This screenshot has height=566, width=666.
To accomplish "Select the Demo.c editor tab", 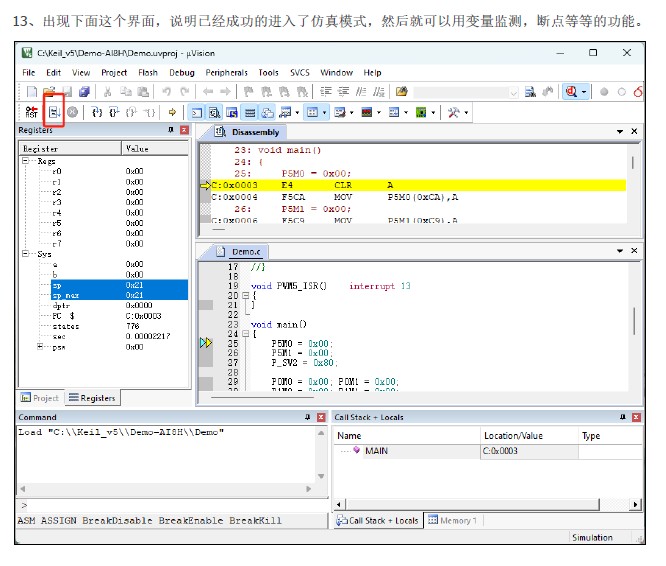I will [246, 252].
